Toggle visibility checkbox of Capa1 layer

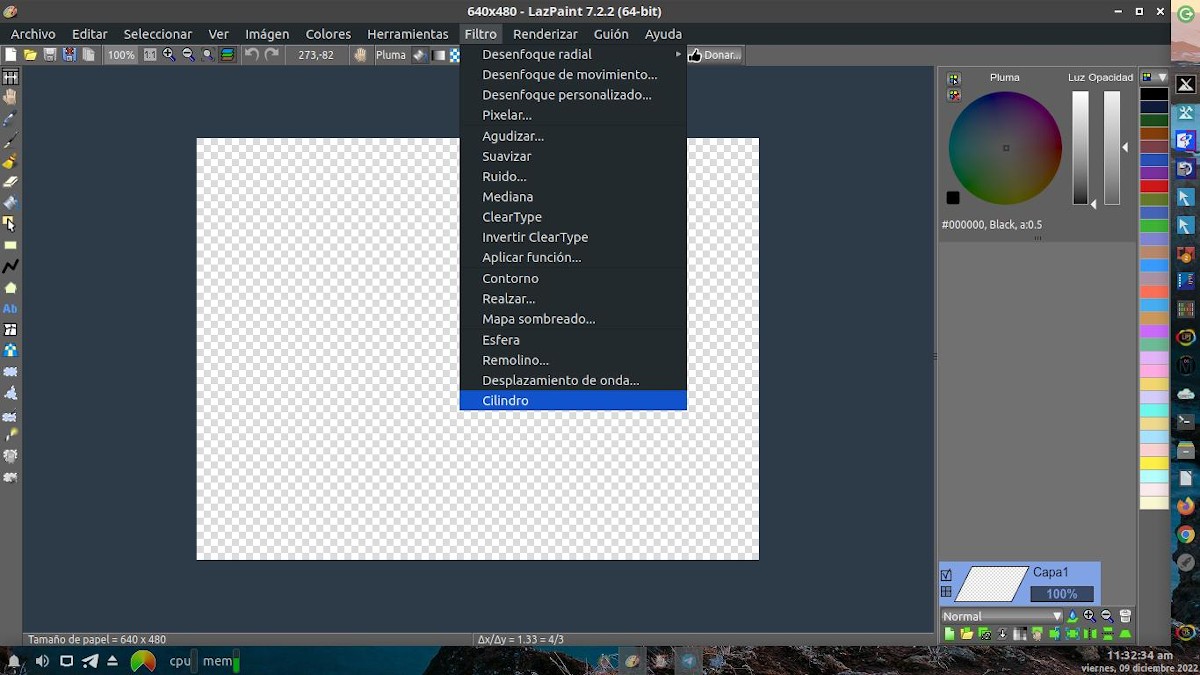tap(946, 575)
